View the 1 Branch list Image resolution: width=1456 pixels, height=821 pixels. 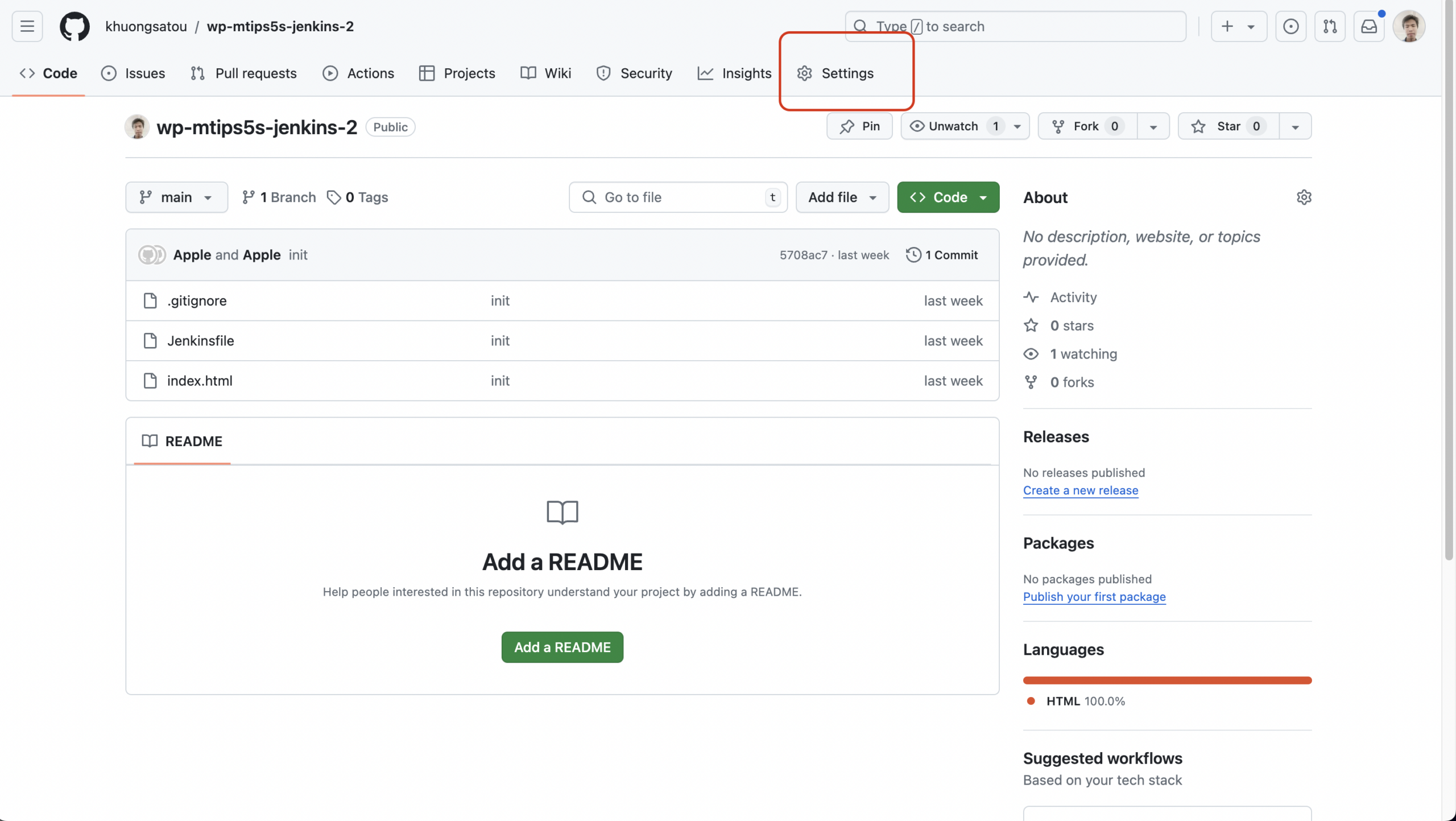tap(279, 197)
